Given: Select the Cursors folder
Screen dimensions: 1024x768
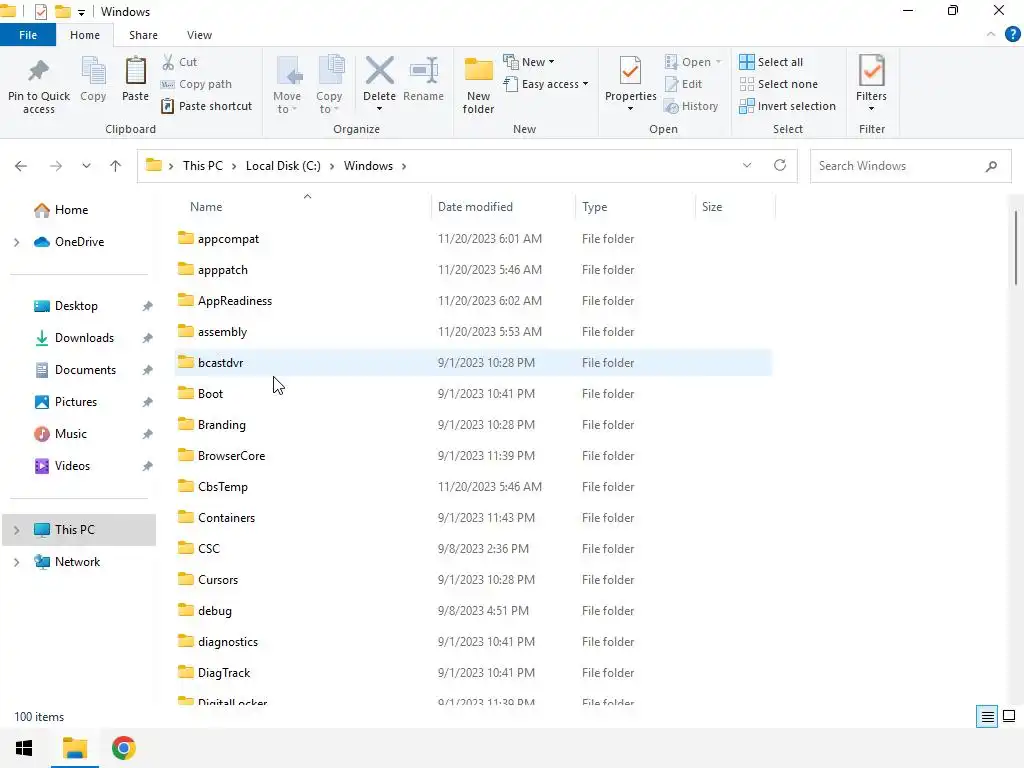Looking at the screenshot, I should [x=473, y=580].
